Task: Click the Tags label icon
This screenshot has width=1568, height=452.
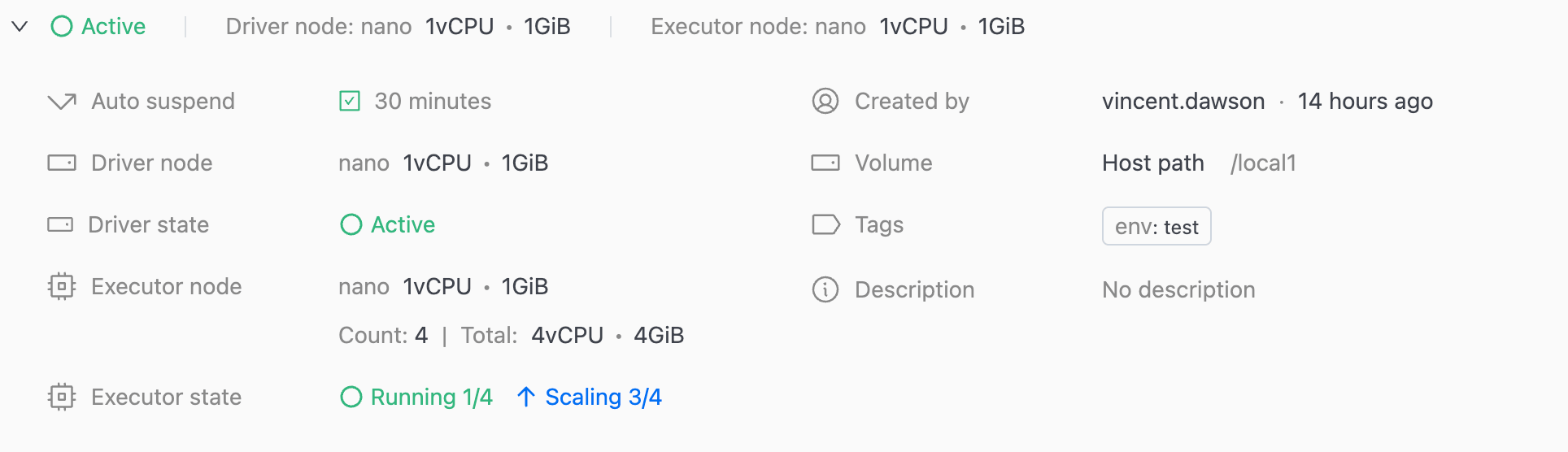Action: click(826, 224)
